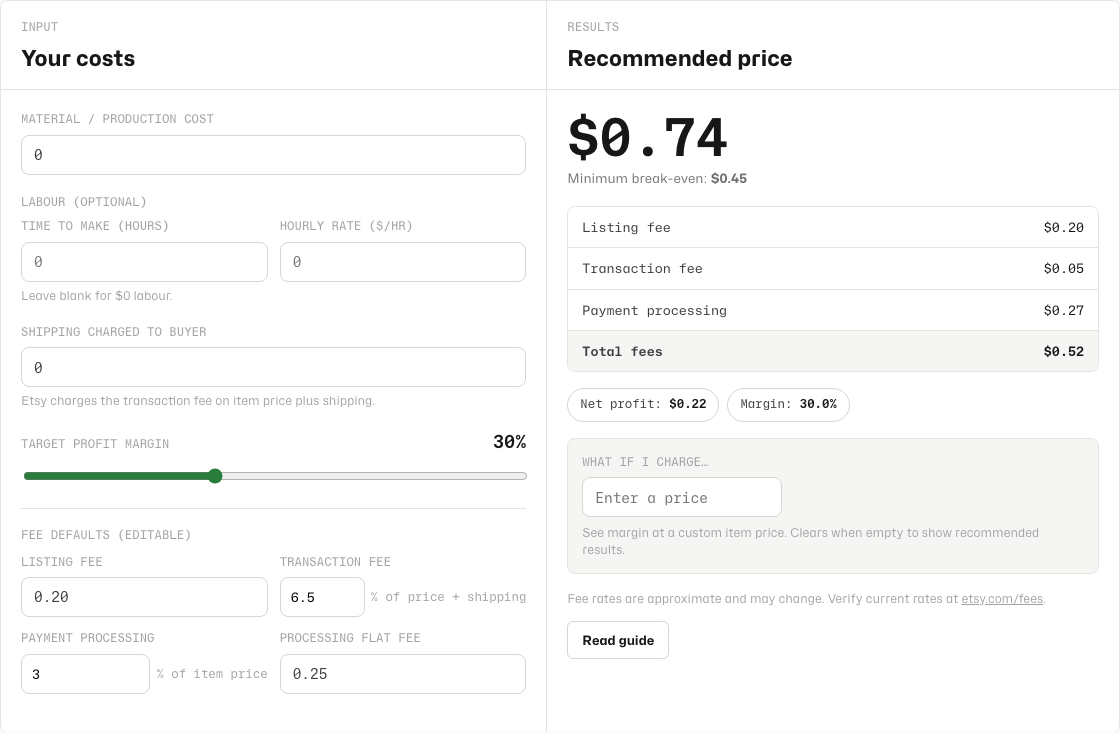Click the 'Recommended price' heading
Screen dimensions: 1120x733
pos(679,59)
